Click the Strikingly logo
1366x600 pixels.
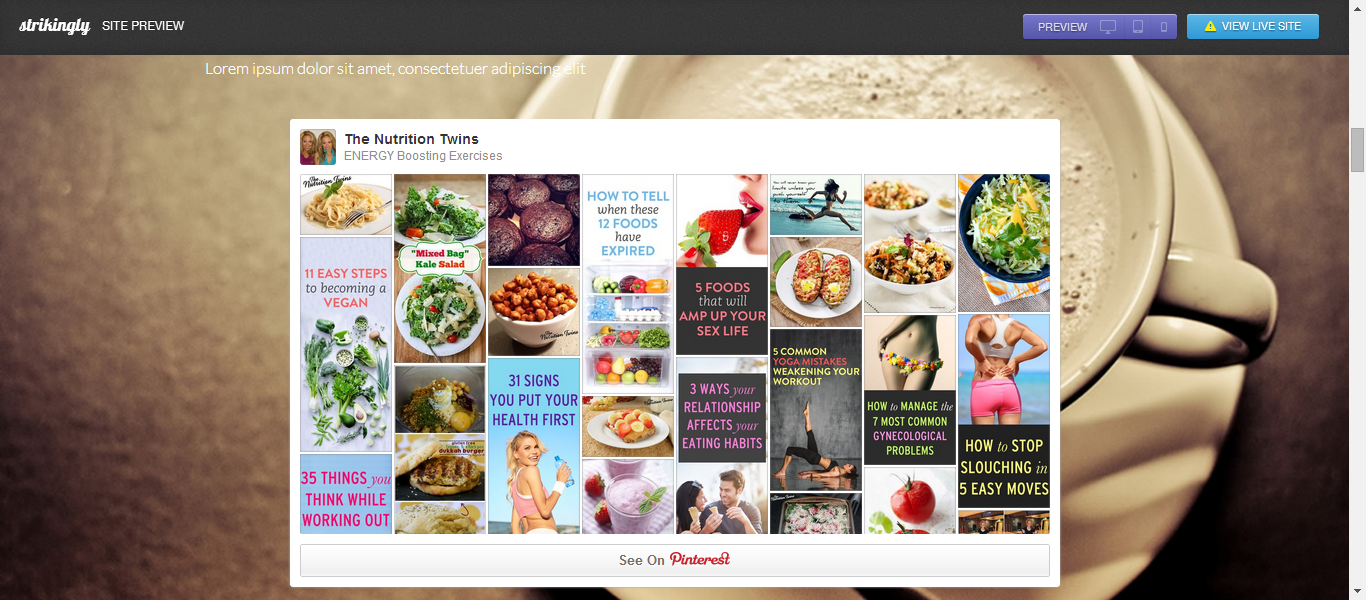click(55, 26)
